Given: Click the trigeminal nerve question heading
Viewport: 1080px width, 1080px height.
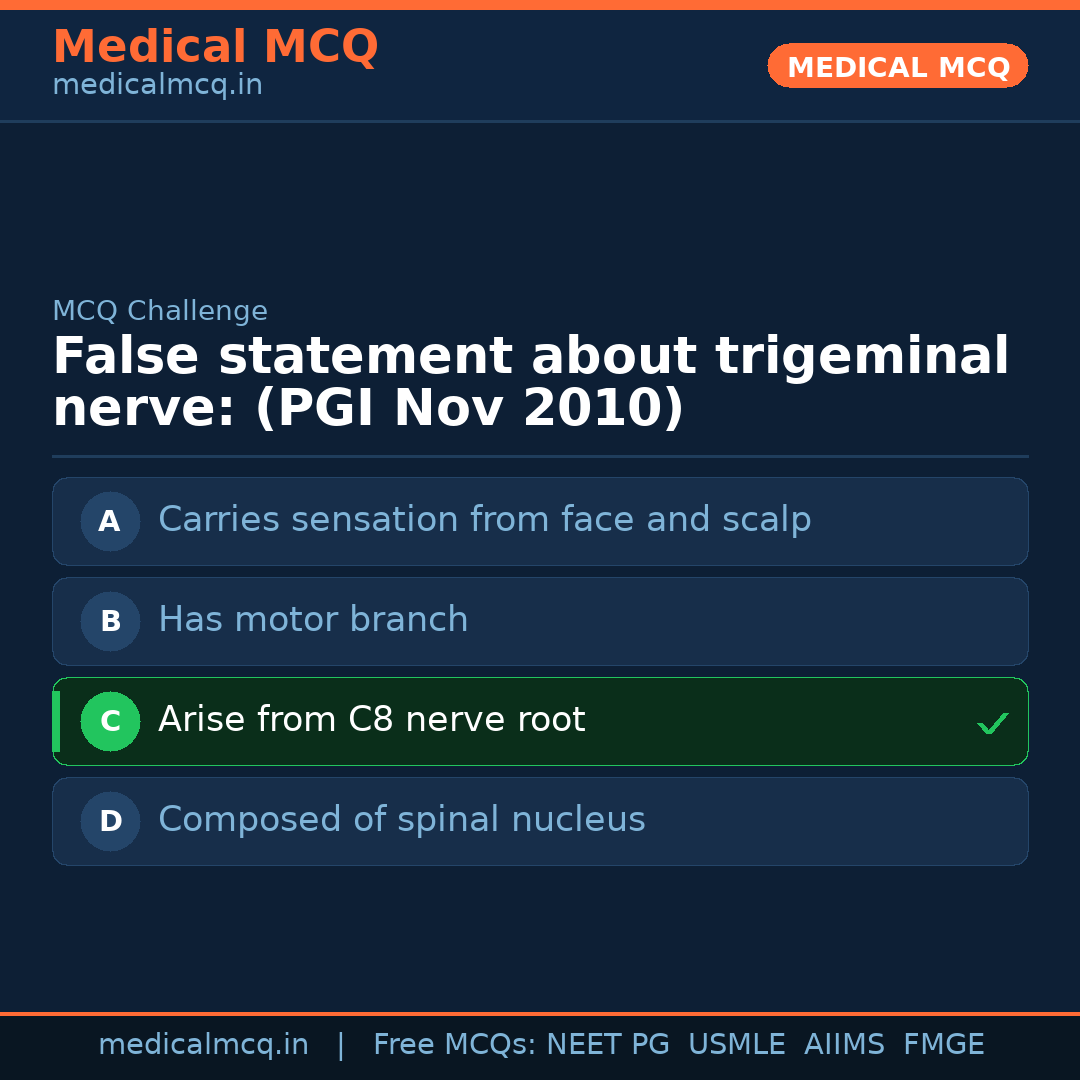Looking at the screenshot, I should [x=530, y=383].
